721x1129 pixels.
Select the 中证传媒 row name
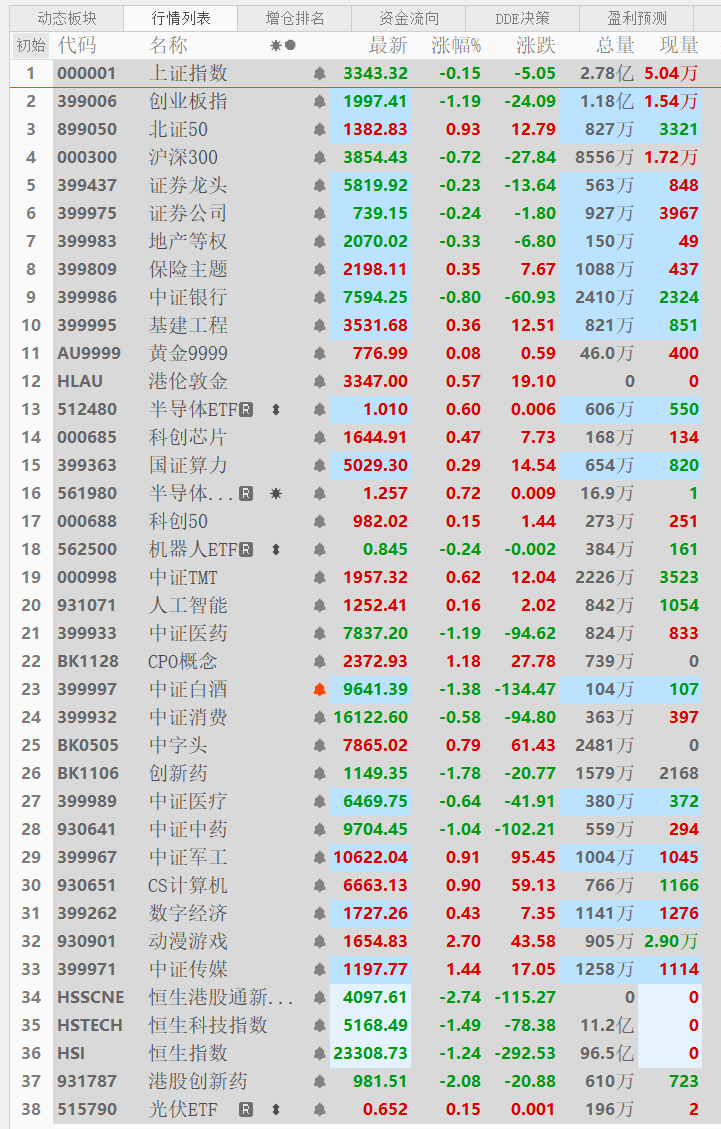pyautogui.click(x=188, y=970)
